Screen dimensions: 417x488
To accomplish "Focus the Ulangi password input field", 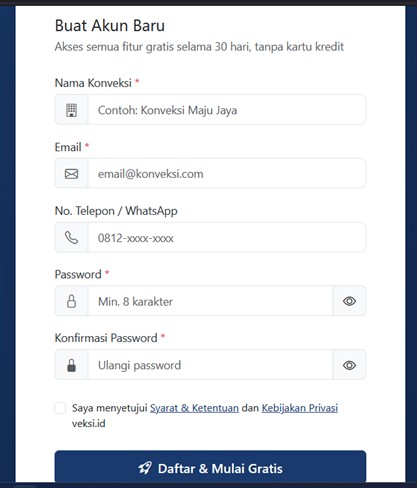I will point(210,365).
